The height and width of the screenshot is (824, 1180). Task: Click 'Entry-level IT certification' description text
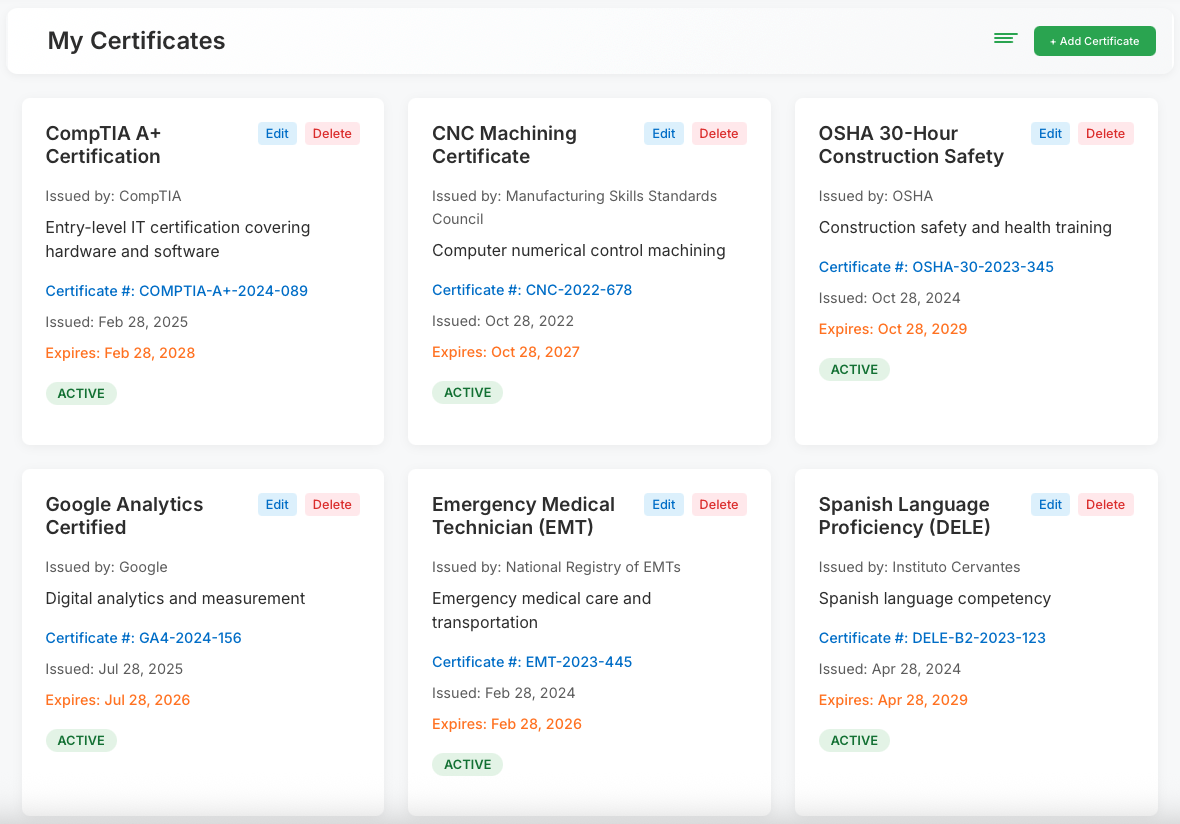[178, 239]
